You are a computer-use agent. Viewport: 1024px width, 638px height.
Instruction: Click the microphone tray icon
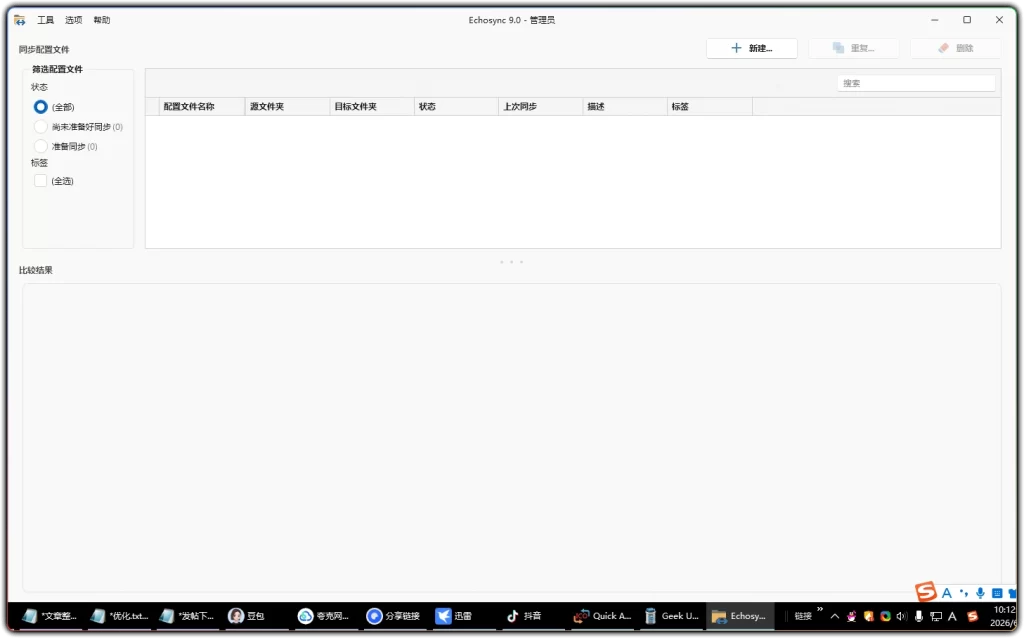click(x=919, y=616)
